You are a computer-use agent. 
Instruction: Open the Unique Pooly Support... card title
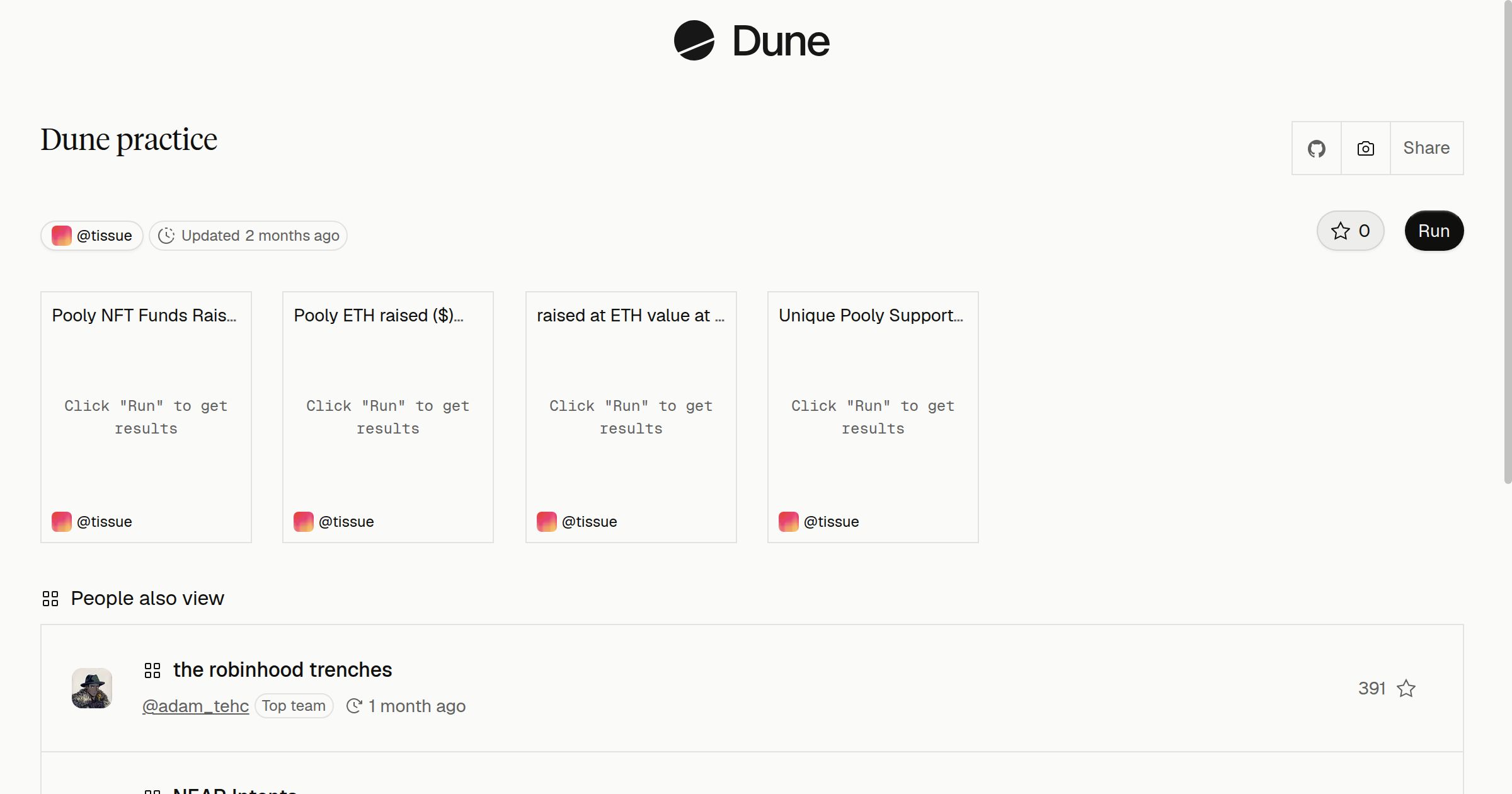[871, 315]
